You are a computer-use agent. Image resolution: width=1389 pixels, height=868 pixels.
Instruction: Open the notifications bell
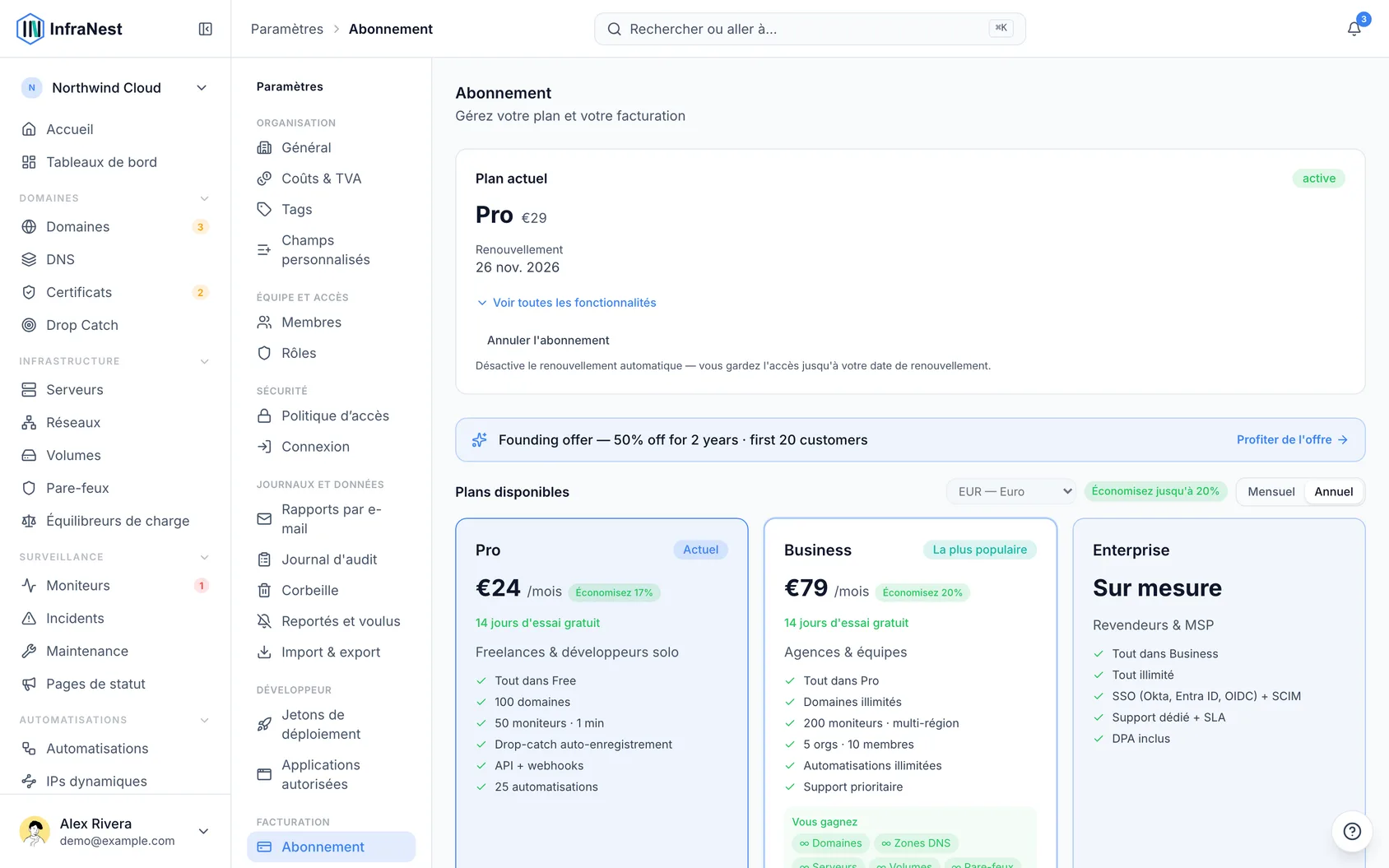[1354, 29]
